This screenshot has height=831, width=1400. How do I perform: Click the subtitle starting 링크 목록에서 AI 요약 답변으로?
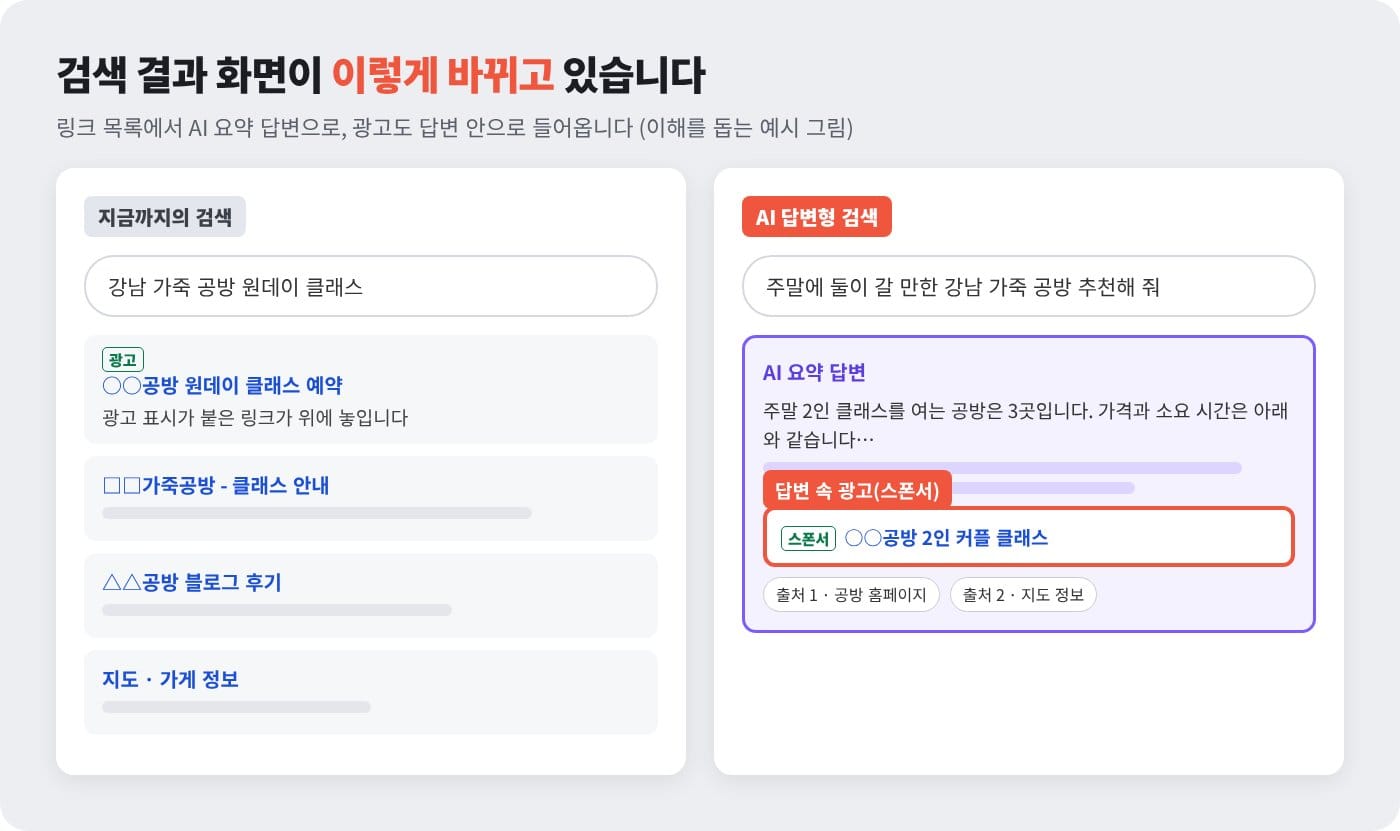[x=455, y=129]
